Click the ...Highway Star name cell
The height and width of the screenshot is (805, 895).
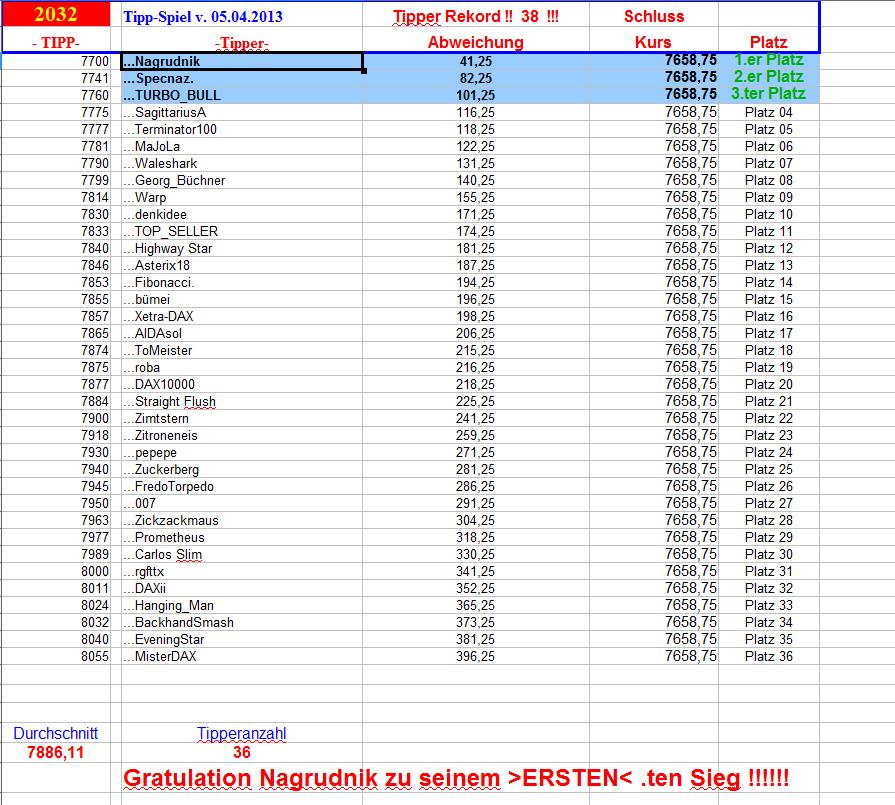pyautogui.click(x=242, y=248)
